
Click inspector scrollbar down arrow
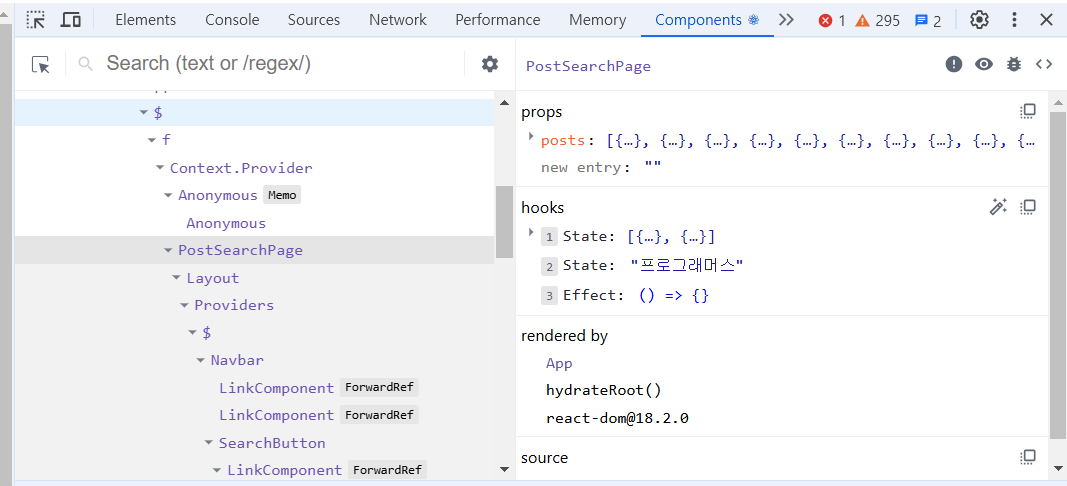coord(1058,469)
